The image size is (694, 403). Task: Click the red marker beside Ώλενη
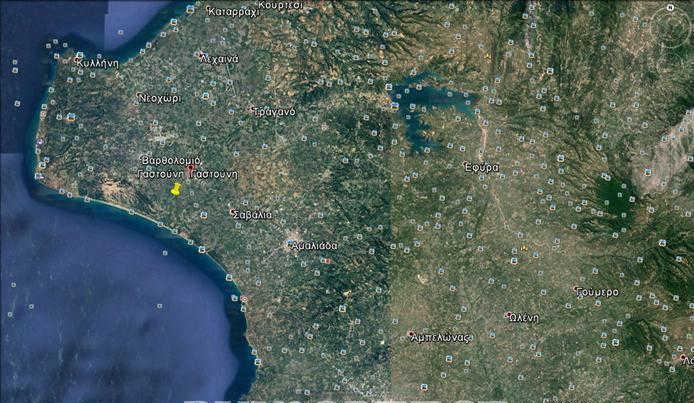point(507,315)
